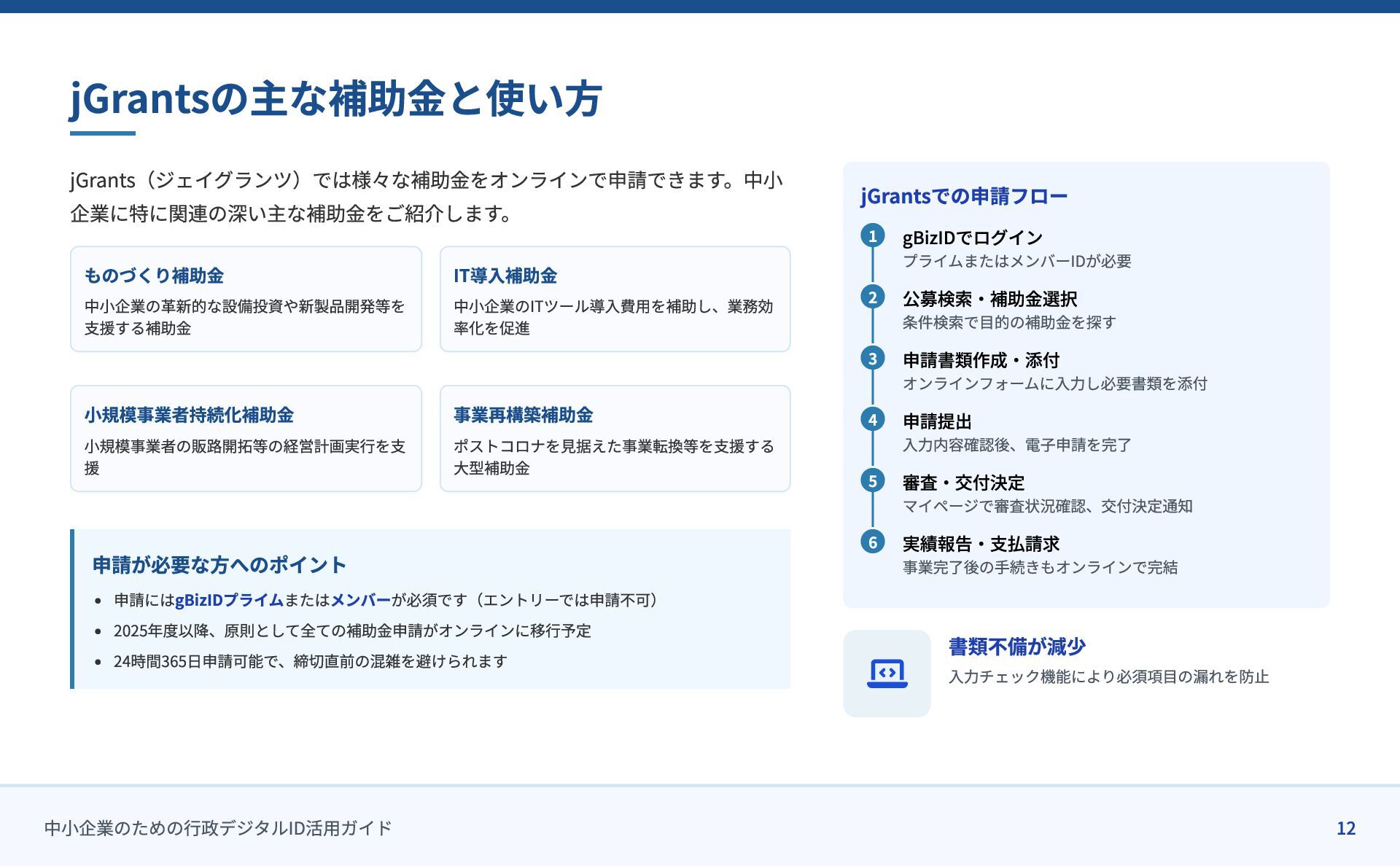This screenshot has height=866, width=1400.
Task: Click the 事業完了後の手続きもオンラインで完結 description
Action: coord(1041,567)
